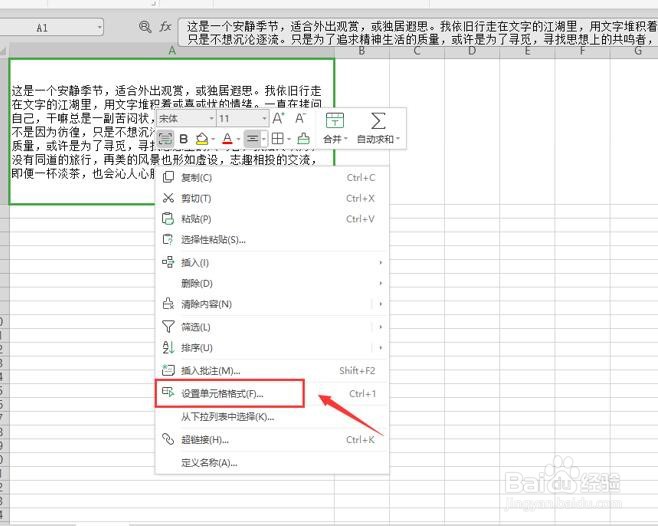Select column A header

click(172, 51)
